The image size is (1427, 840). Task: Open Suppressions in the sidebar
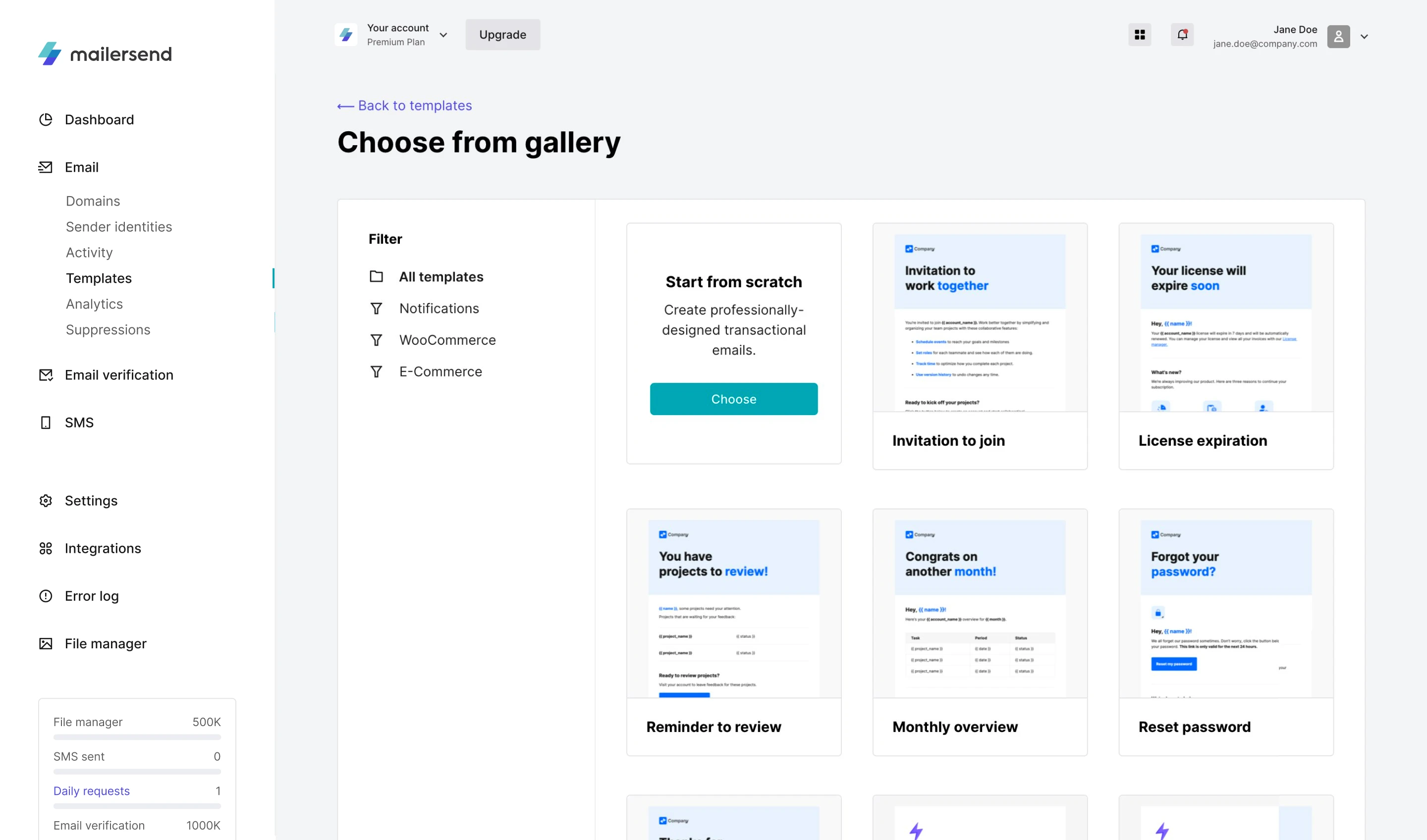coord(108,329)
